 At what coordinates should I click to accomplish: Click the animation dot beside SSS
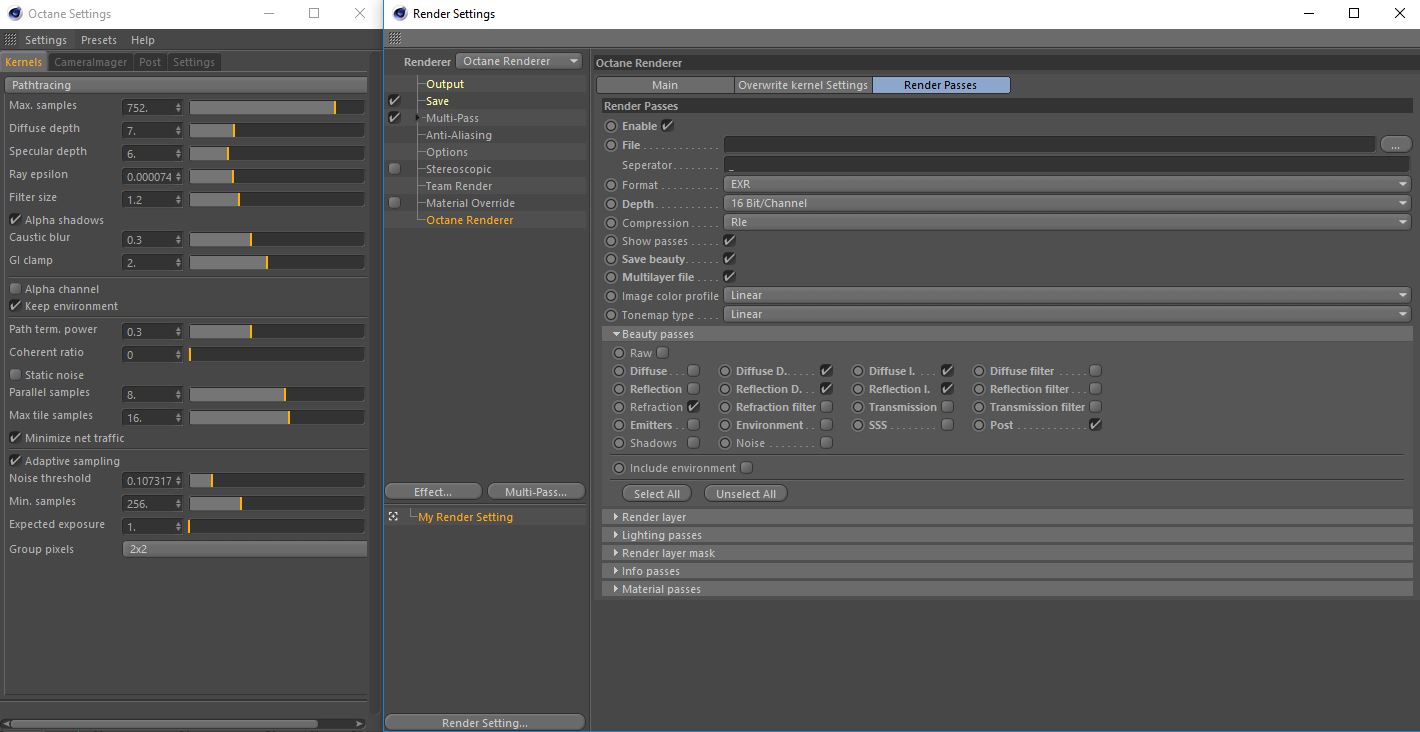[x=858, y=425]
